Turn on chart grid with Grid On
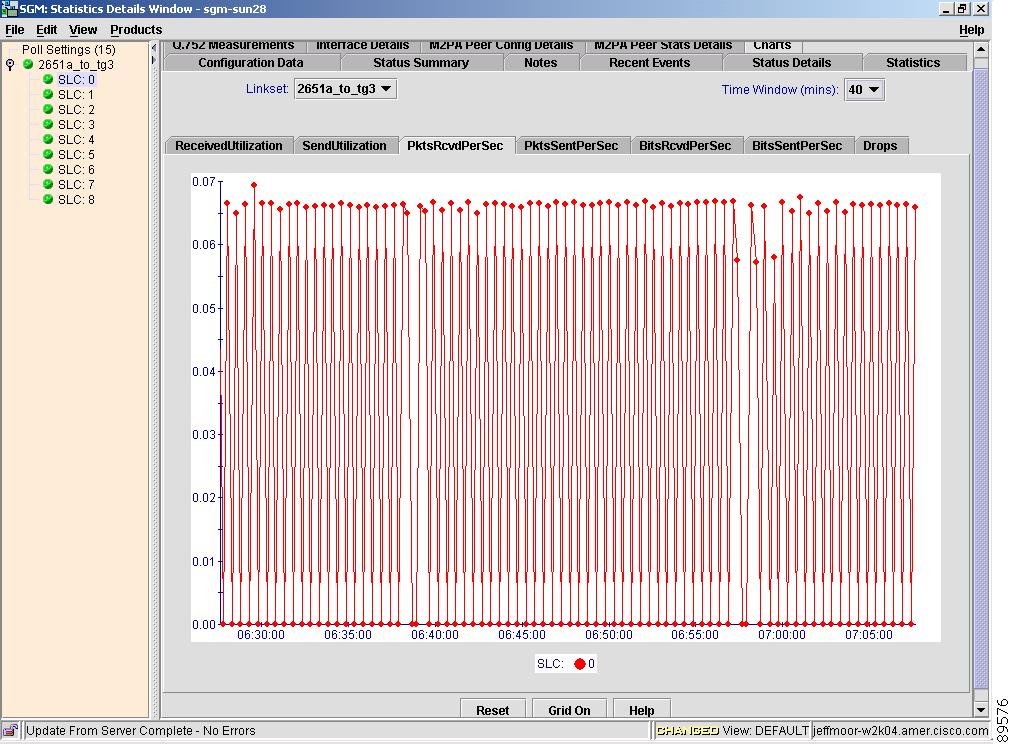This screenshot has height=744, width=1011. tap(569, 710)
